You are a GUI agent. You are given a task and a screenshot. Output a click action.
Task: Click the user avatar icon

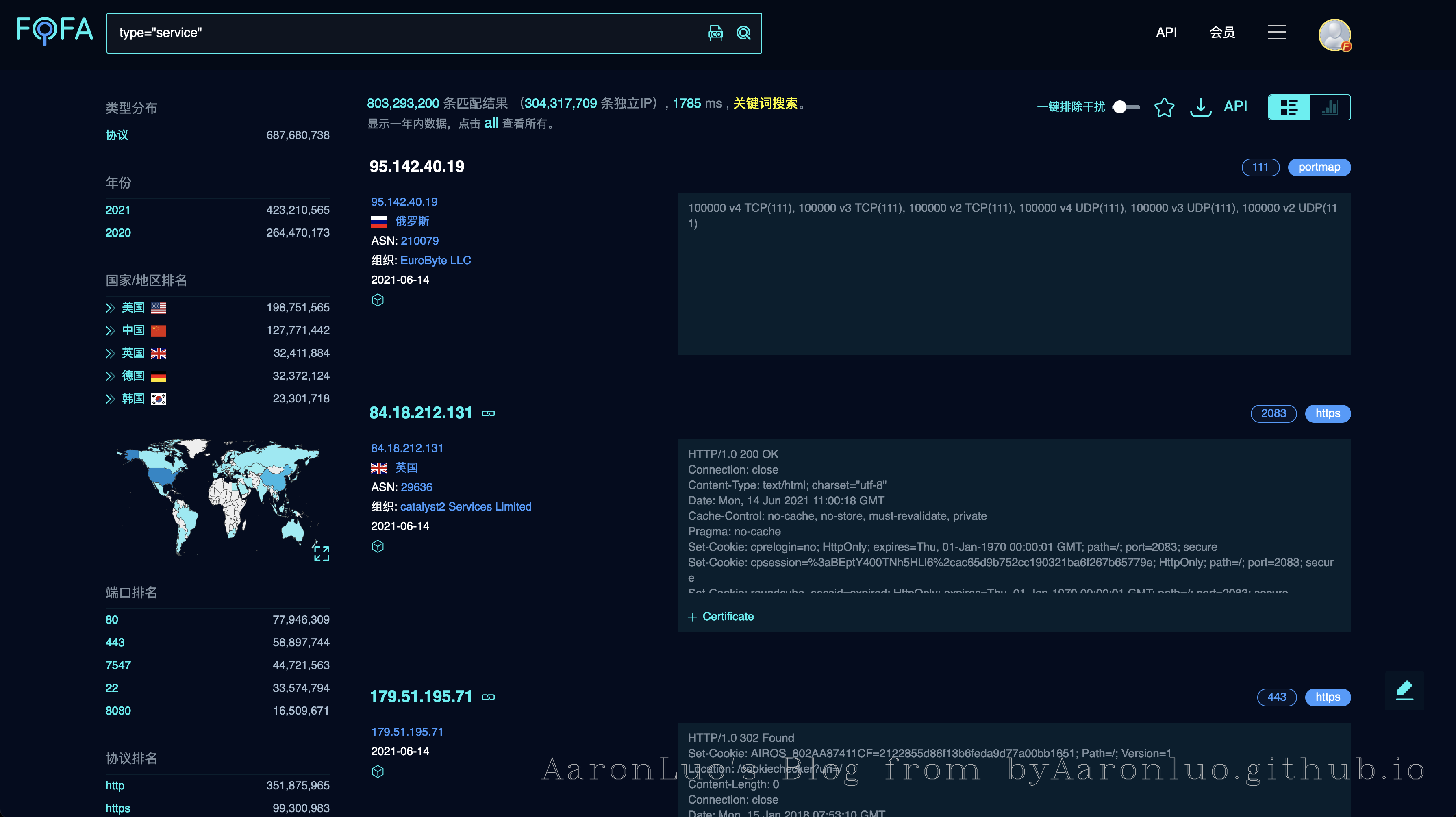pyautogui.click(x=1334, y=35)
